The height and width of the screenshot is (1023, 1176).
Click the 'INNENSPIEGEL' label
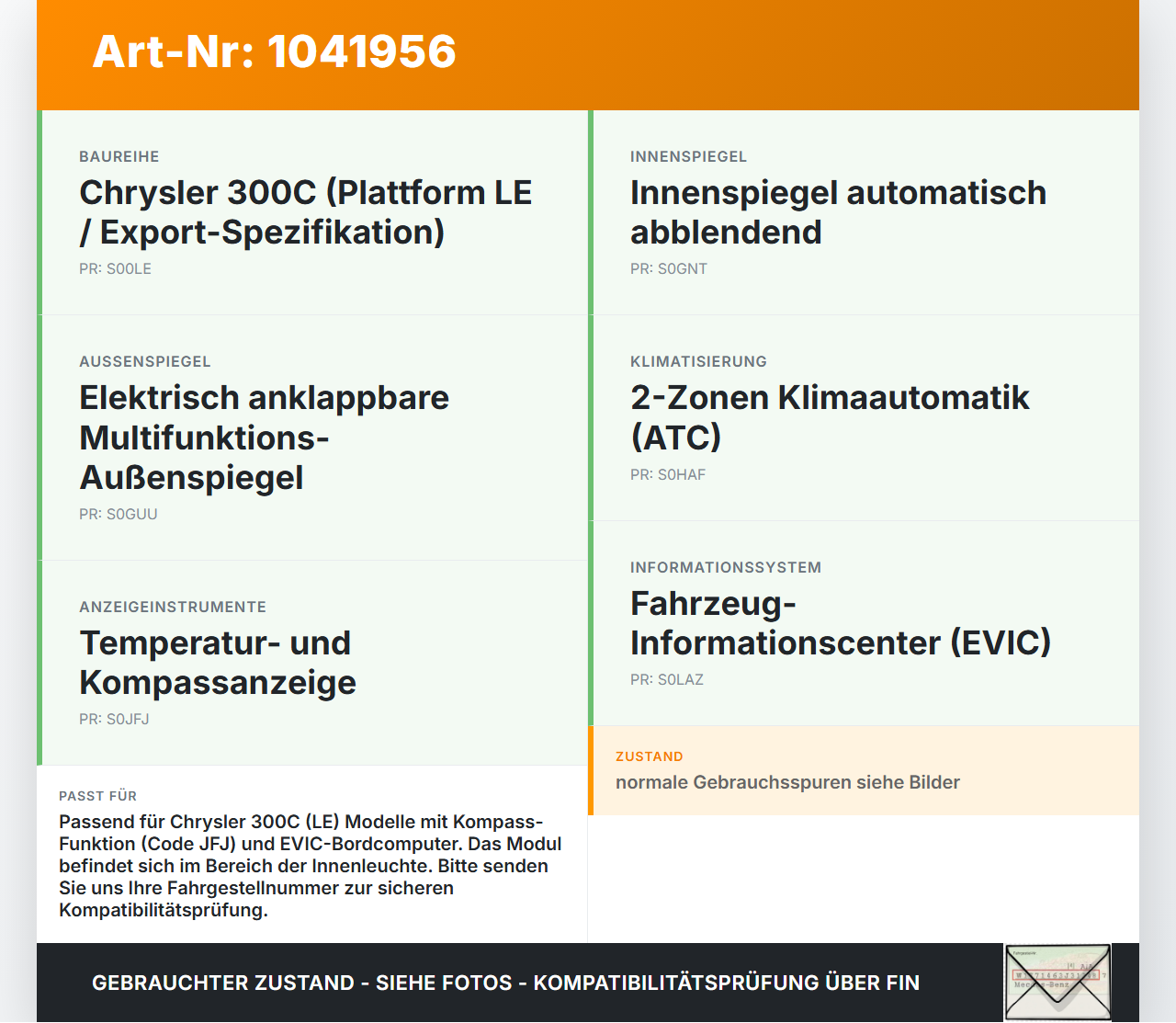tap(688, 157)
